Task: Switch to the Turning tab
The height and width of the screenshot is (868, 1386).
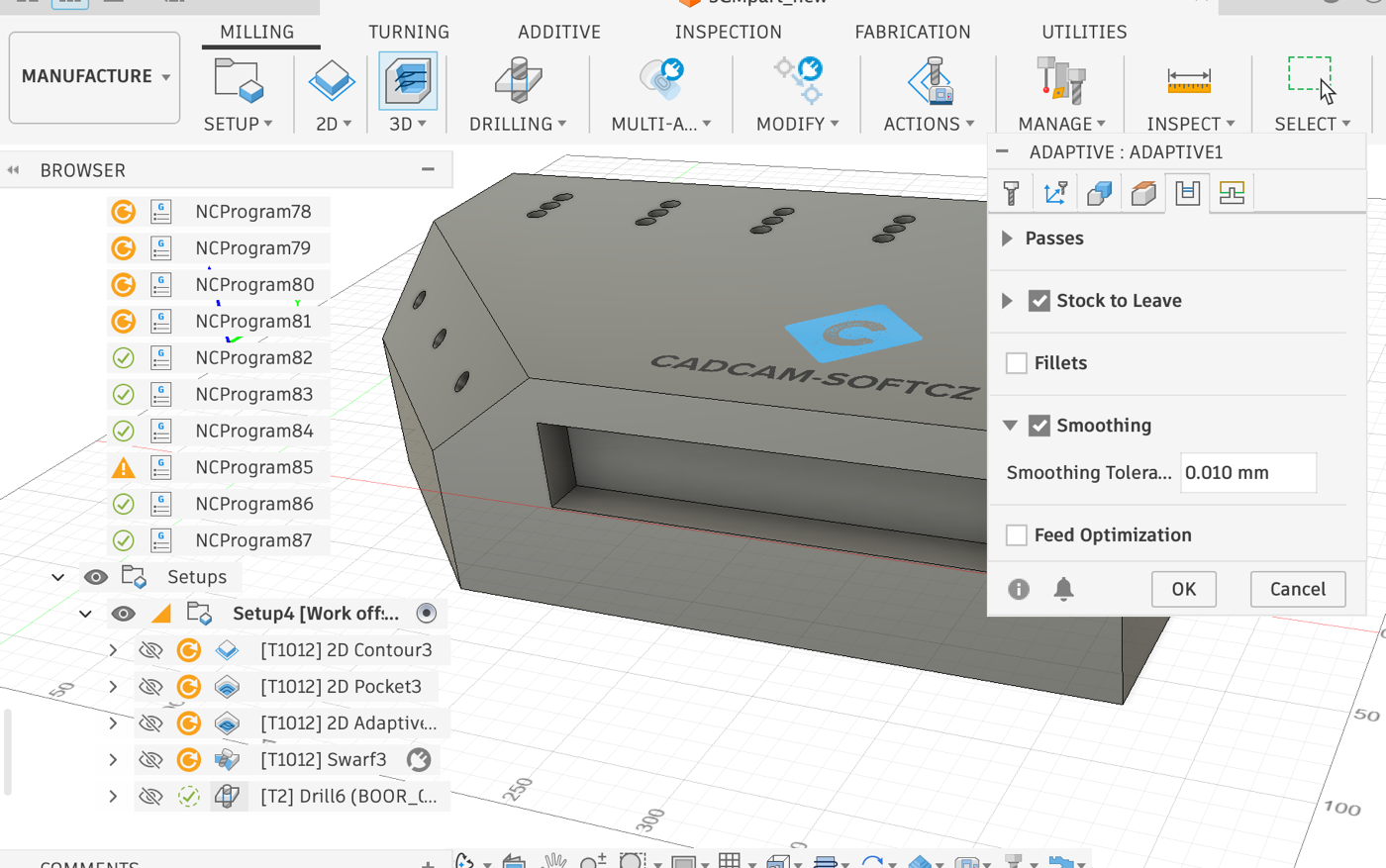Action: pyautogui.click(x=409, y=32)
